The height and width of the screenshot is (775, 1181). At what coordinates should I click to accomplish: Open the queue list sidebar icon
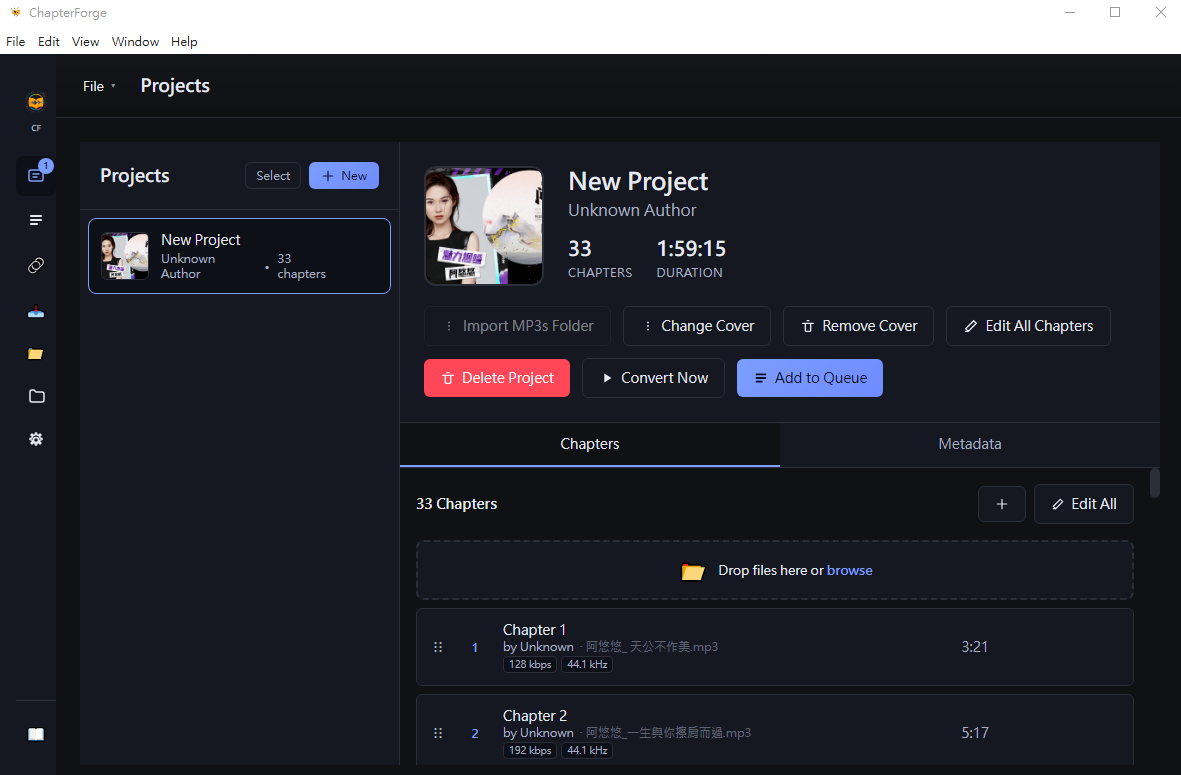pyautogui.click(x=35, y=220)
